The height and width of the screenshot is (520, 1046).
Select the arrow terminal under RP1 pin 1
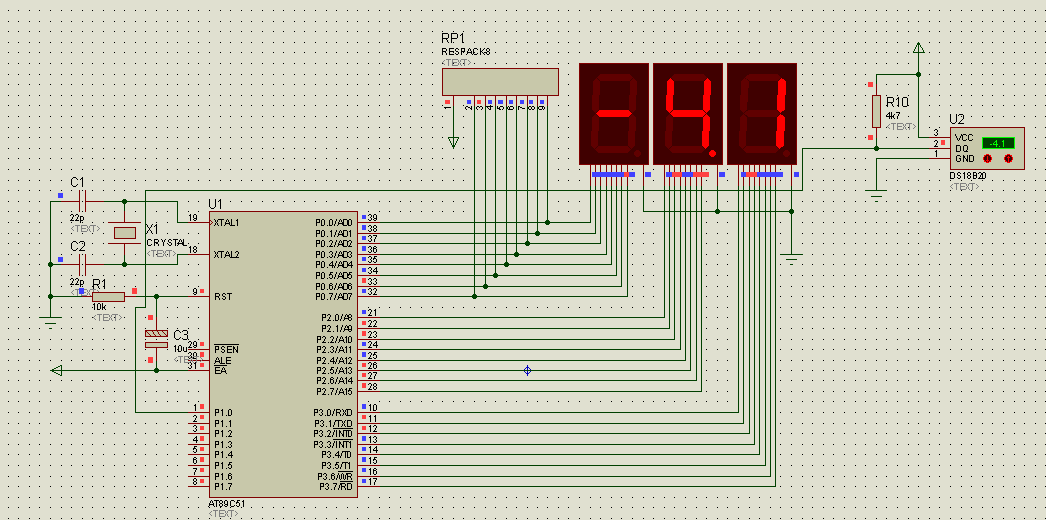454,142
